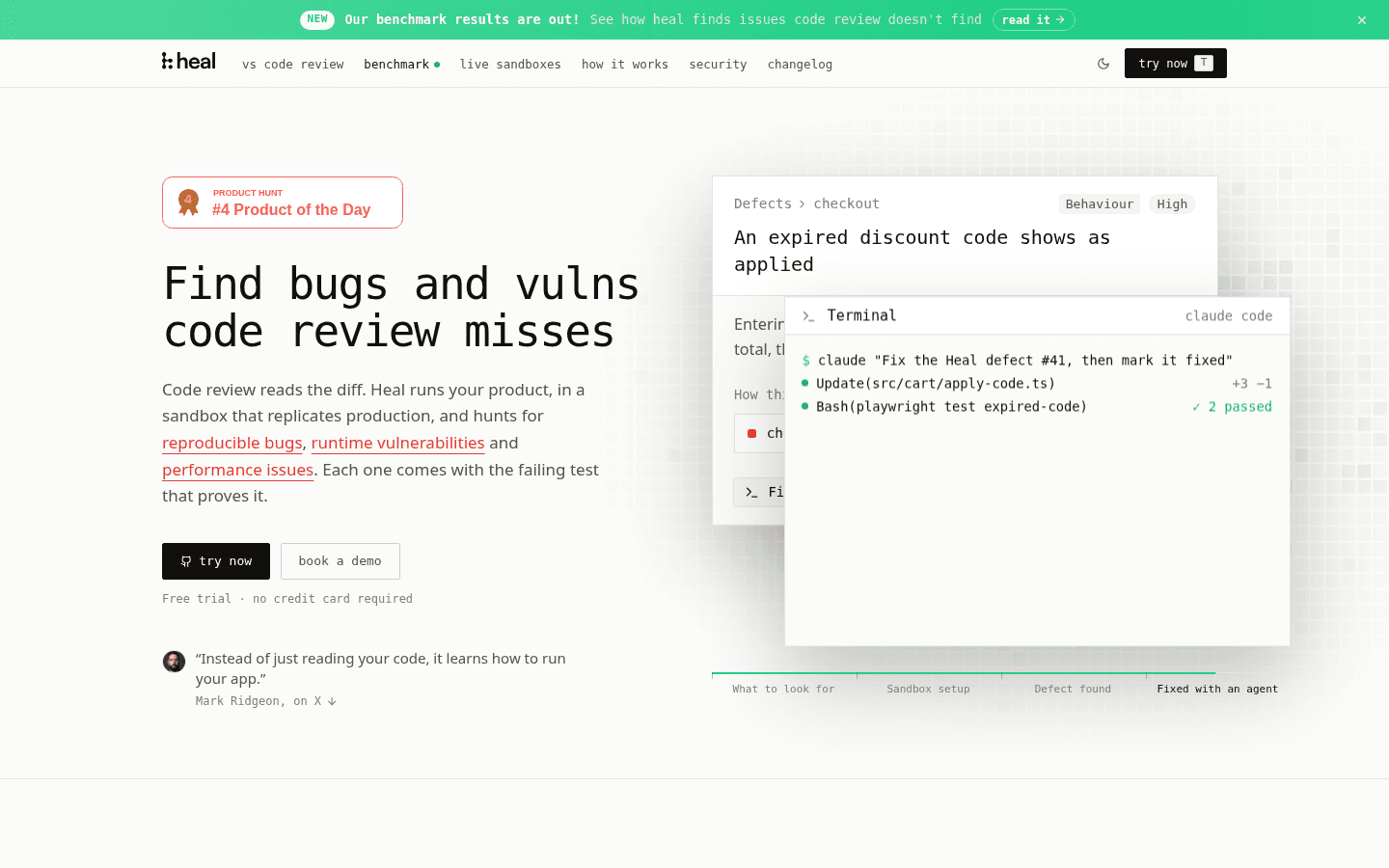Click the 'try now' button in the header
This screenshot has height=868, width=1389.
click(1176, 64)
